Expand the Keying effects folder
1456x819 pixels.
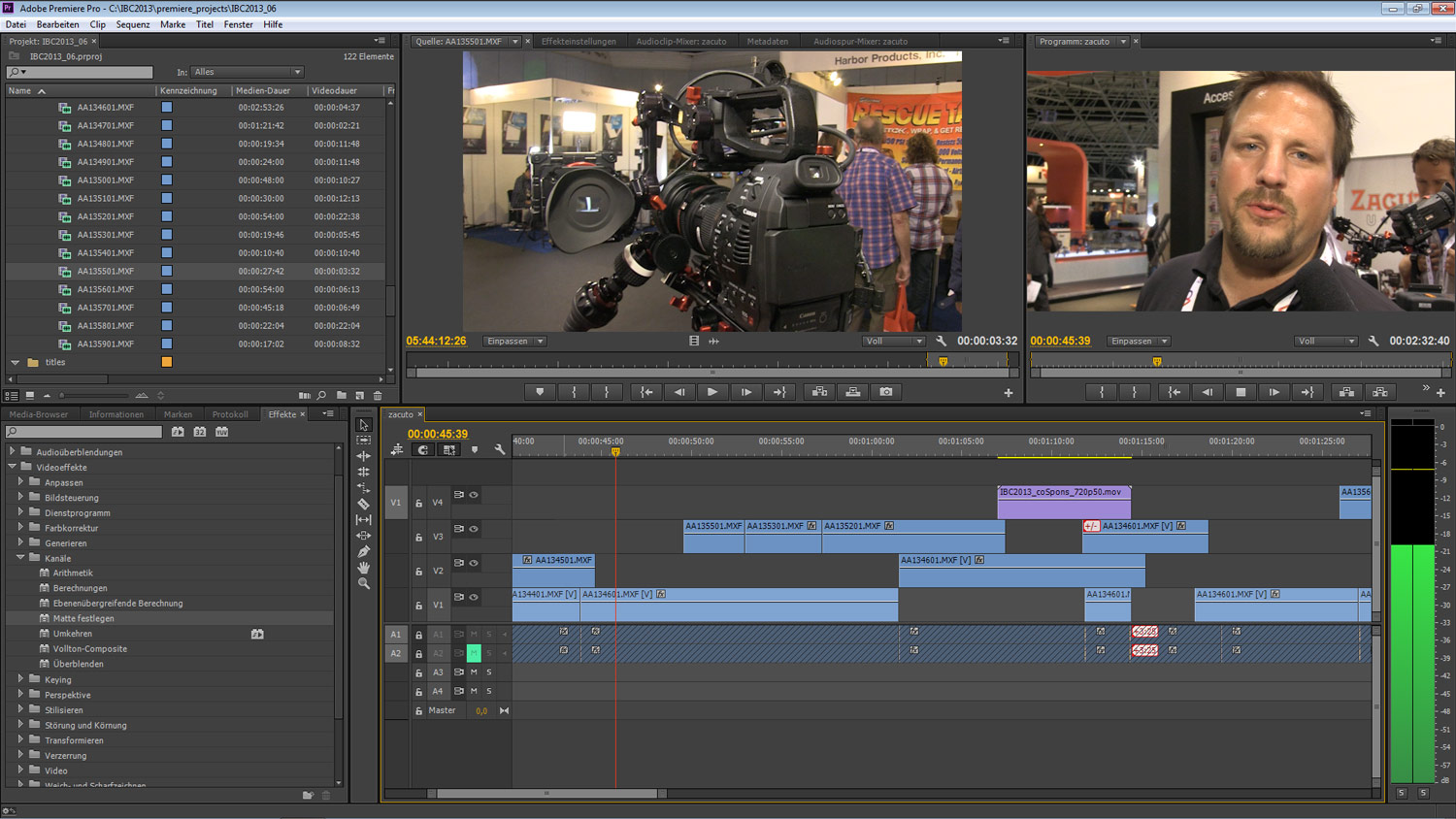[x=20, y=679]
